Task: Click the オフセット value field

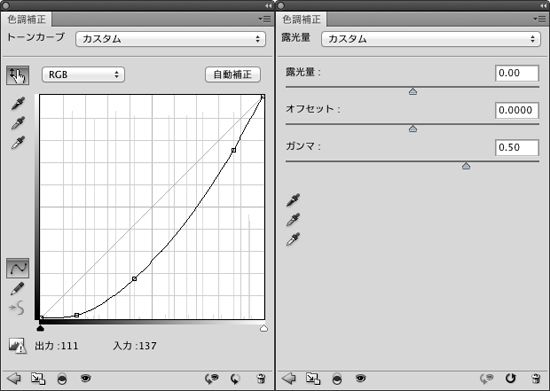Action: click(x=517, y=110)
